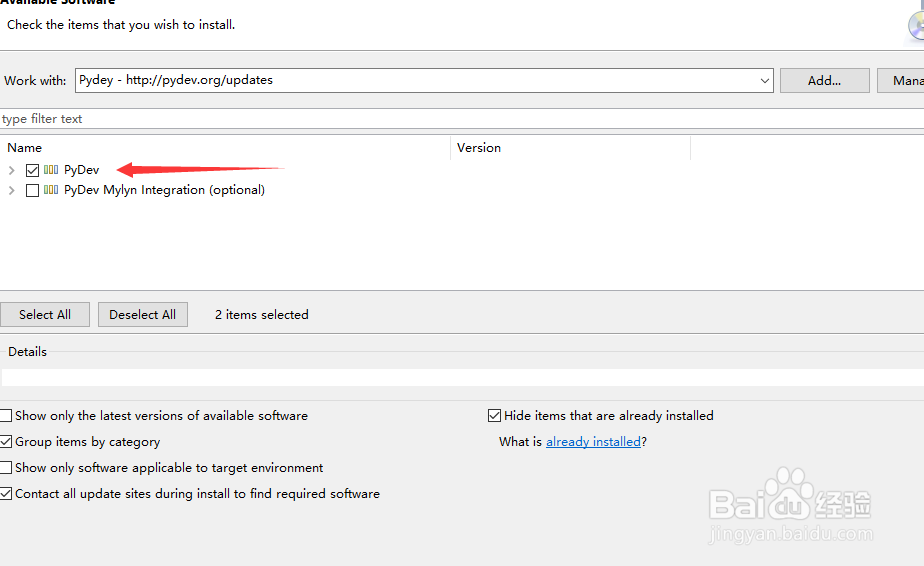Image resolution: width=924 pixels, height=566 pixels.
Task: Open the already installed link
Action: [x=593, y=442]
